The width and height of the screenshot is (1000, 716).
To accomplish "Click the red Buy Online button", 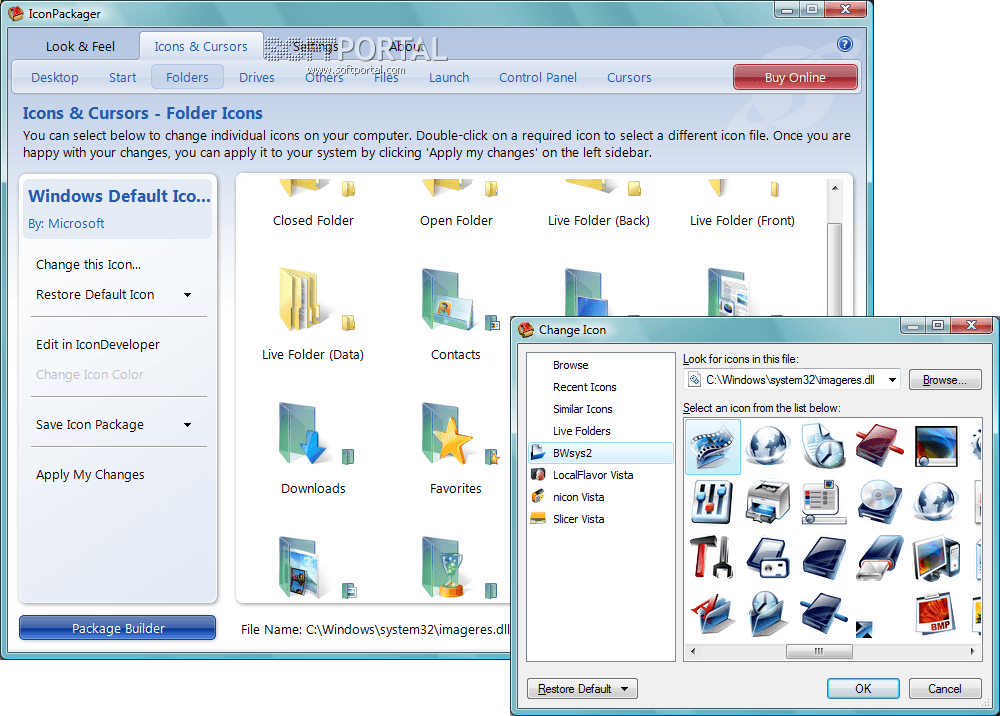I will (x=795, y=77).
